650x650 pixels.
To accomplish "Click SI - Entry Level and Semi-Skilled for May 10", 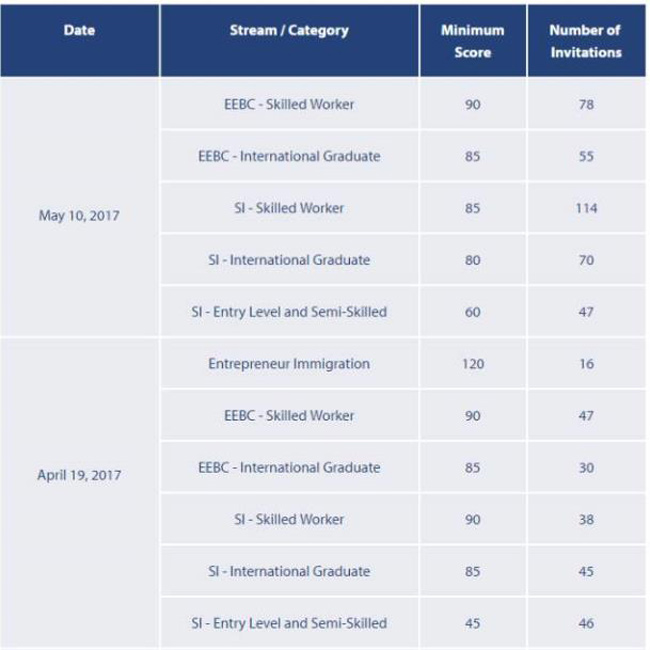I will [289, 312].
